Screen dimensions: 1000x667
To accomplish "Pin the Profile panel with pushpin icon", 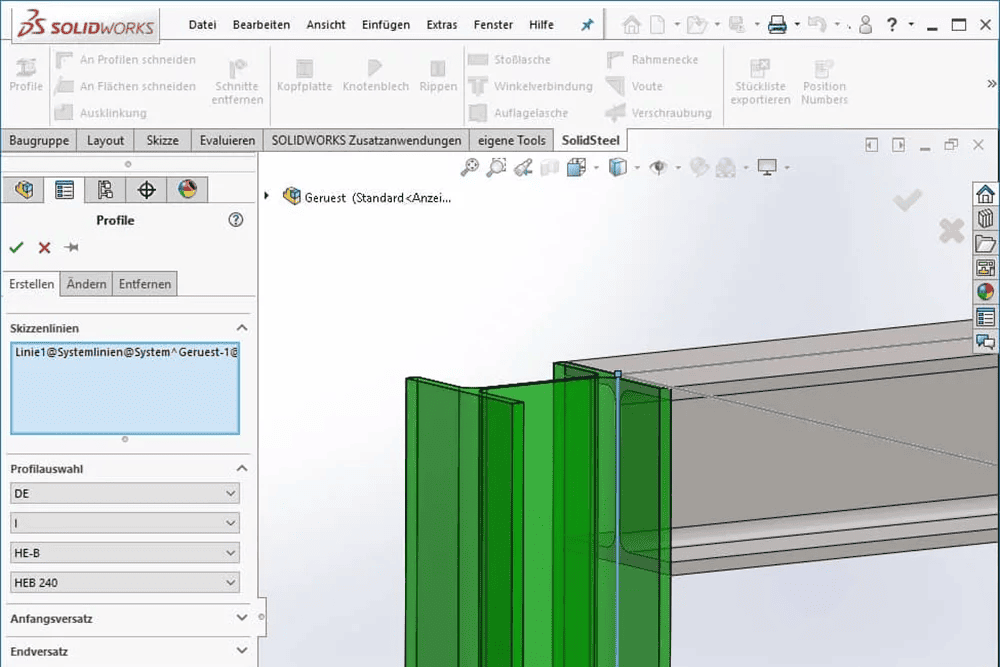I will coord(71,248).
